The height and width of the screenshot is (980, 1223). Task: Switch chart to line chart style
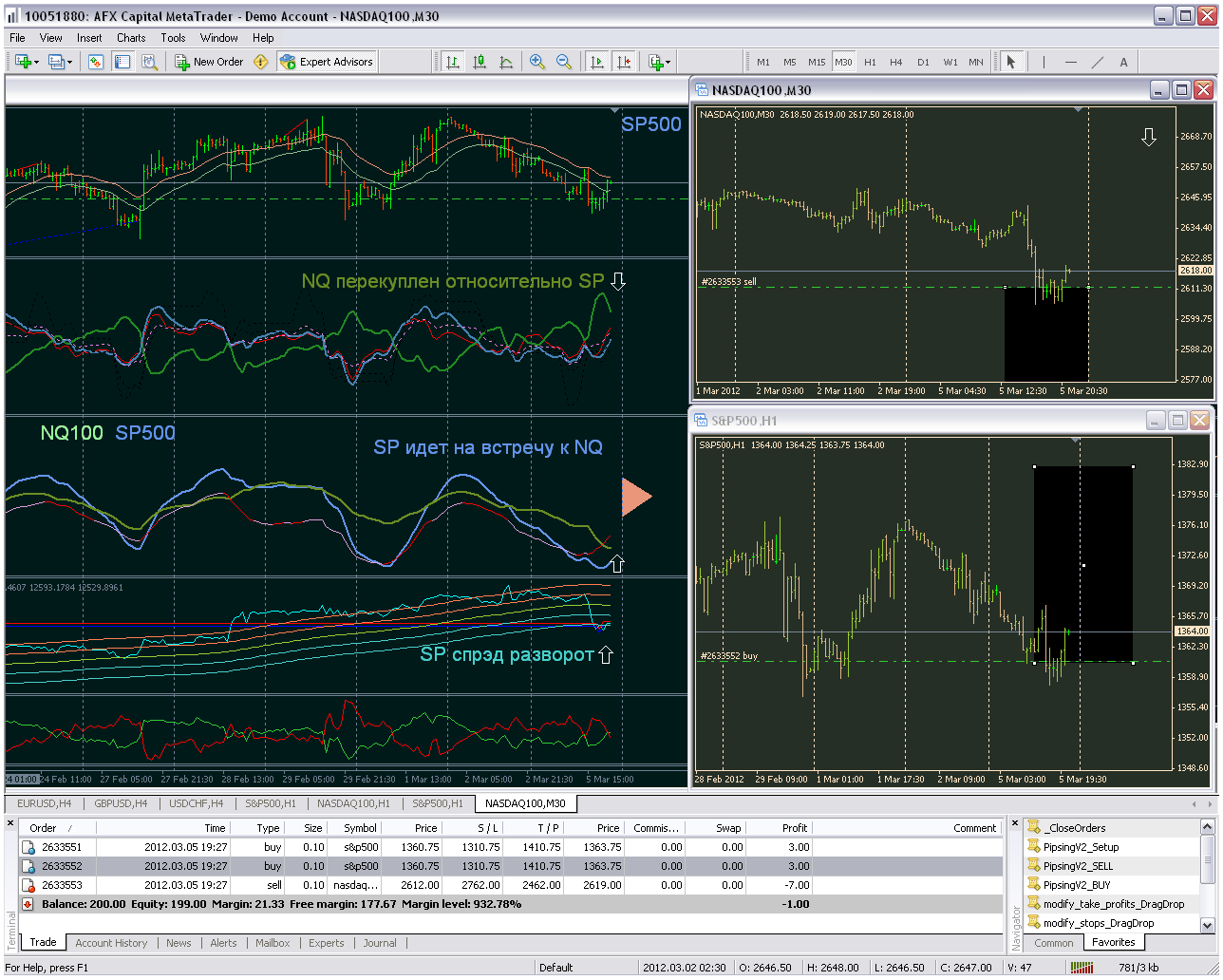coord(506,62)
